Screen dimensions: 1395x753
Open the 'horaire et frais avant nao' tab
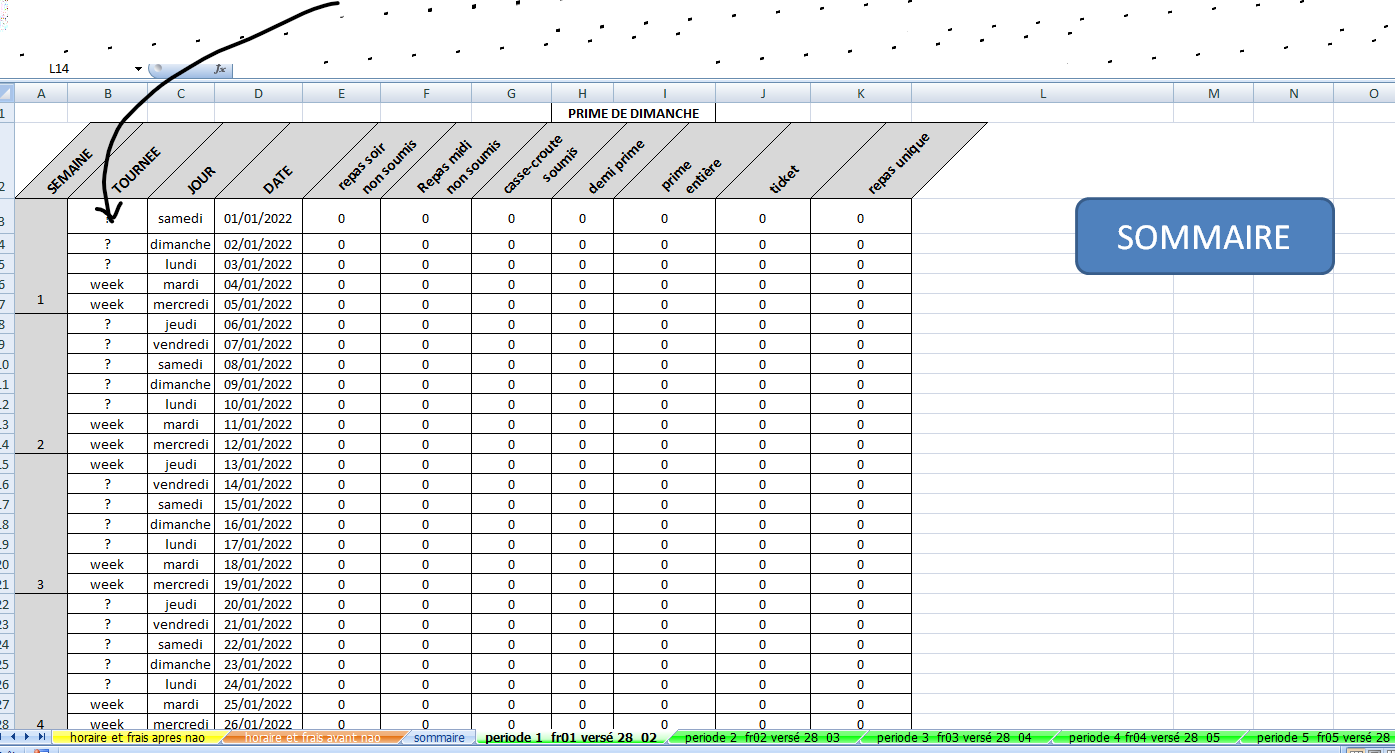(x=312, y=738)
